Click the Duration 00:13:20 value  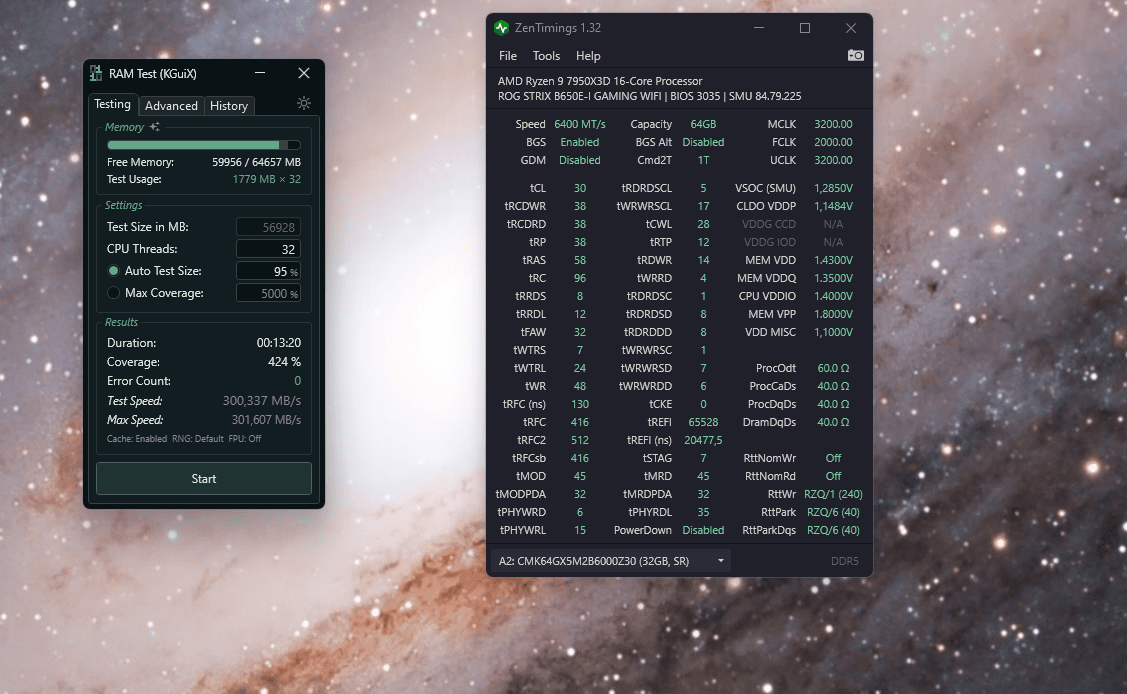point(279,343)
